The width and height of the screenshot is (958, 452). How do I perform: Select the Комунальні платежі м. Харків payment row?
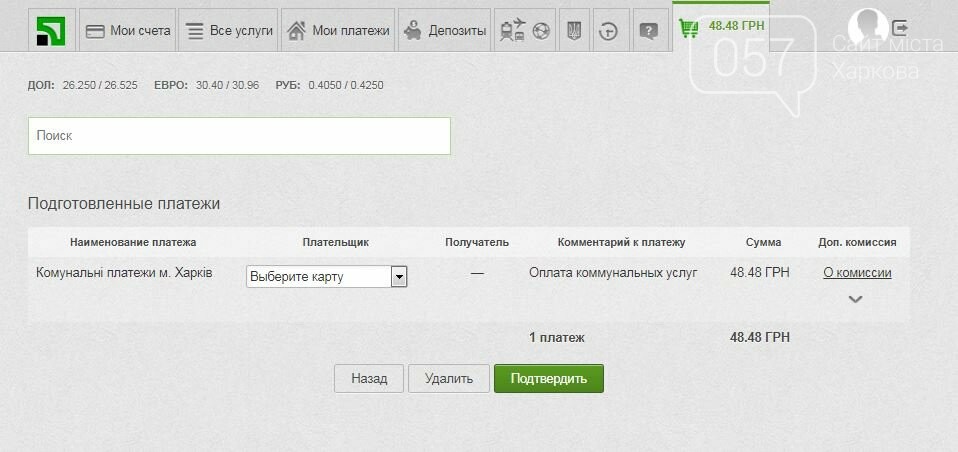tap(124, 272)
